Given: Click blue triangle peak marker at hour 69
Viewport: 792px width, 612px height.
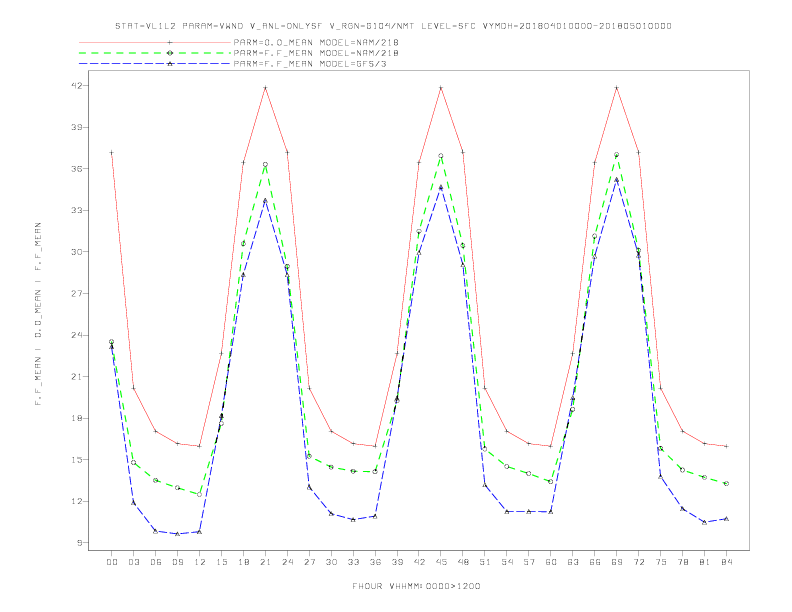Looking at the screenshot, I should pyautogui.click(x=617, y=180).
